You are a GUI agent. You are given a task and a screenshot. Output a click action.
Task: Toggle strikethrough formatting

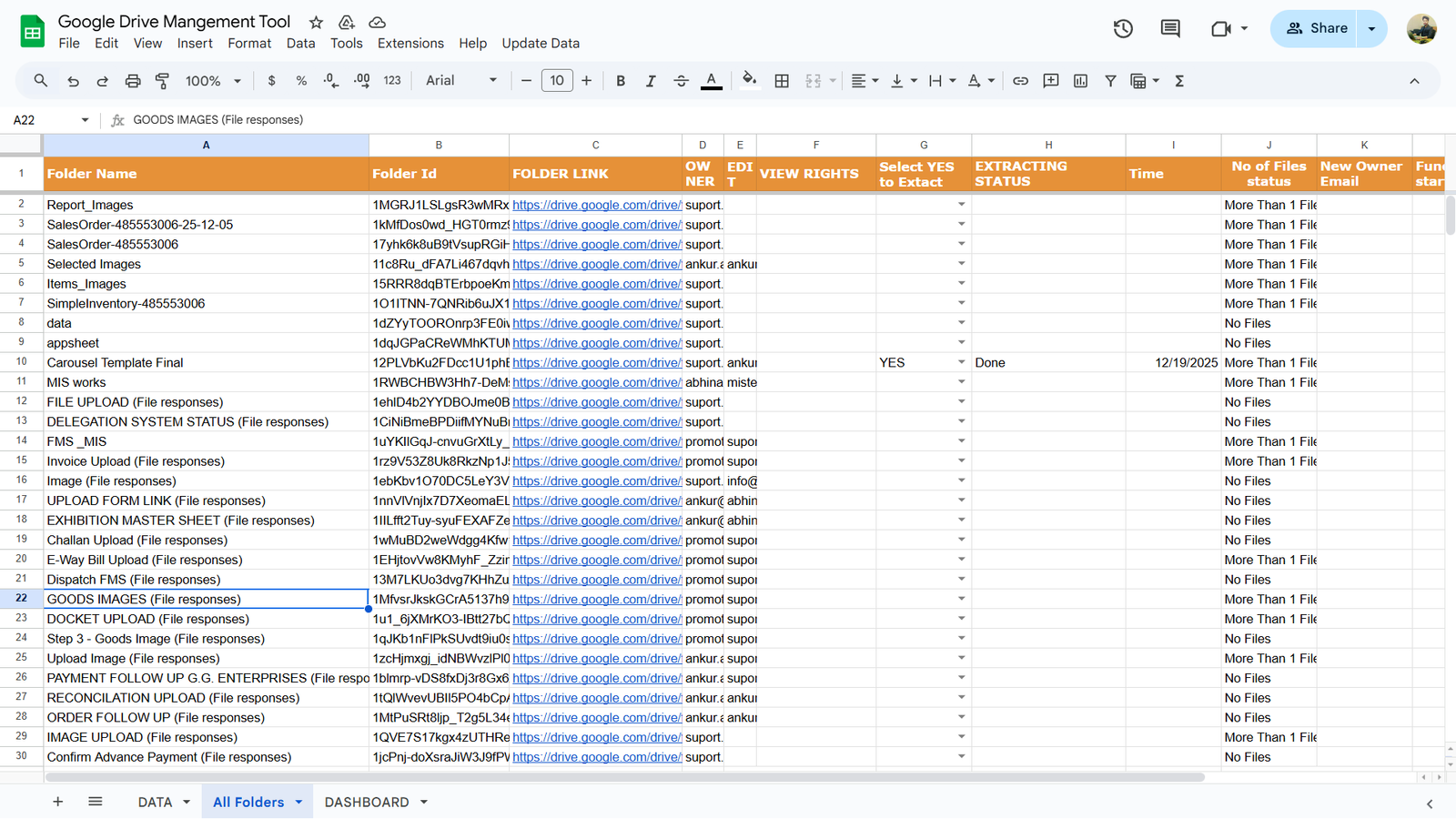(681, 81)
